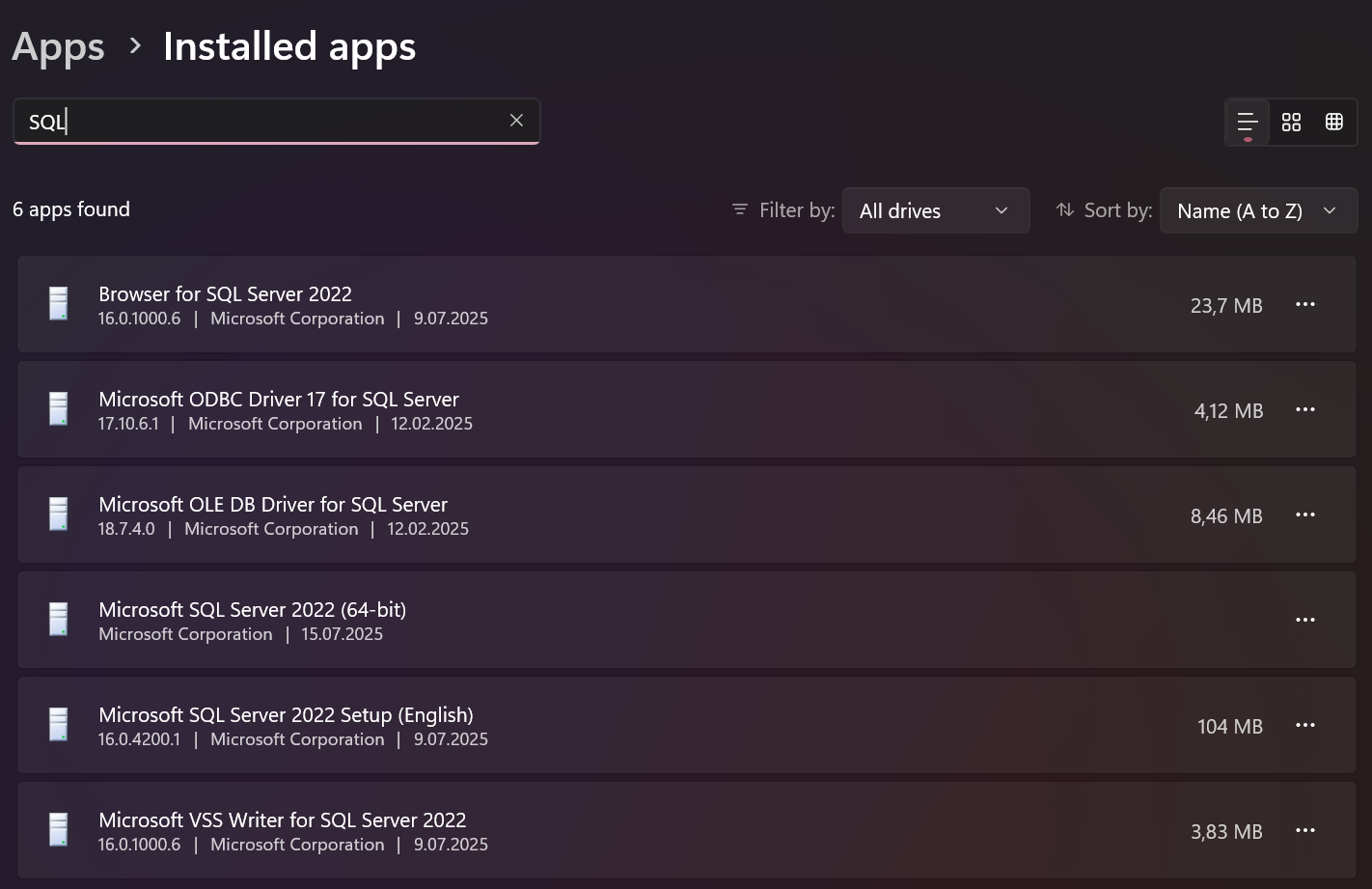Switch to table view layout

point(1334,122)
